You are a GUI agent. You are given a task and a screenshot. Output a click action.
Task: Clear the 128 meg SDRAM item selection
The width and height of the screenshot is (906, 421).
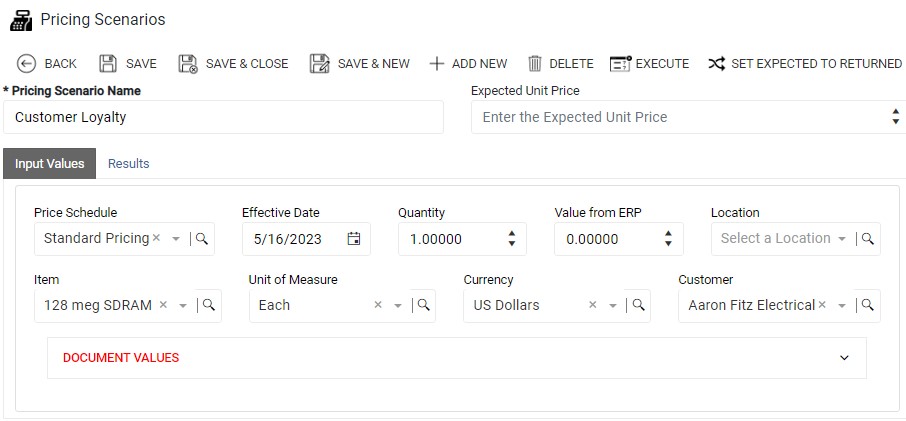click(163, 305)
